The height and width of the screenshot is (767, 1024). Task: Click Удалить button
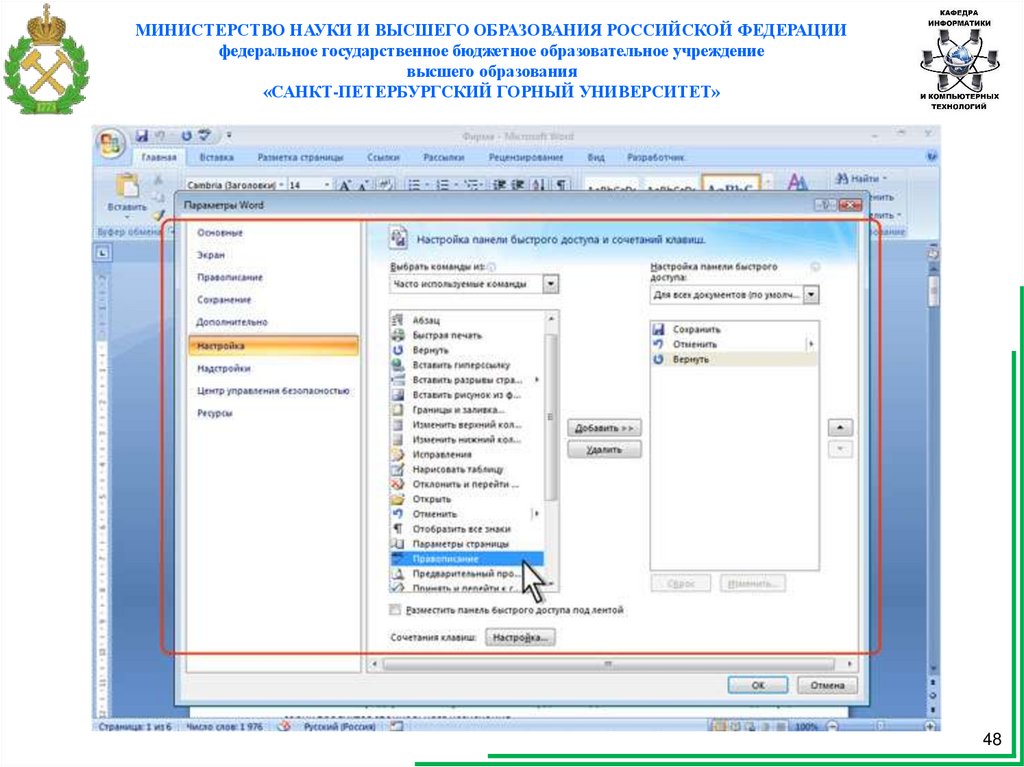(604, 449)
